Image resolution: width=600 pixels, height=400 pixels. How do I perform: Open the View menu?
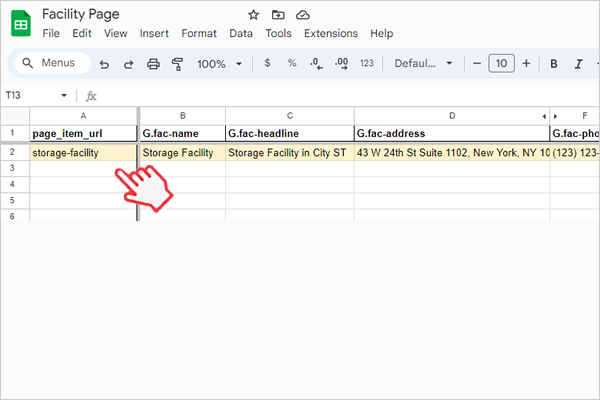pyautogui.click(x=116, y=33)
